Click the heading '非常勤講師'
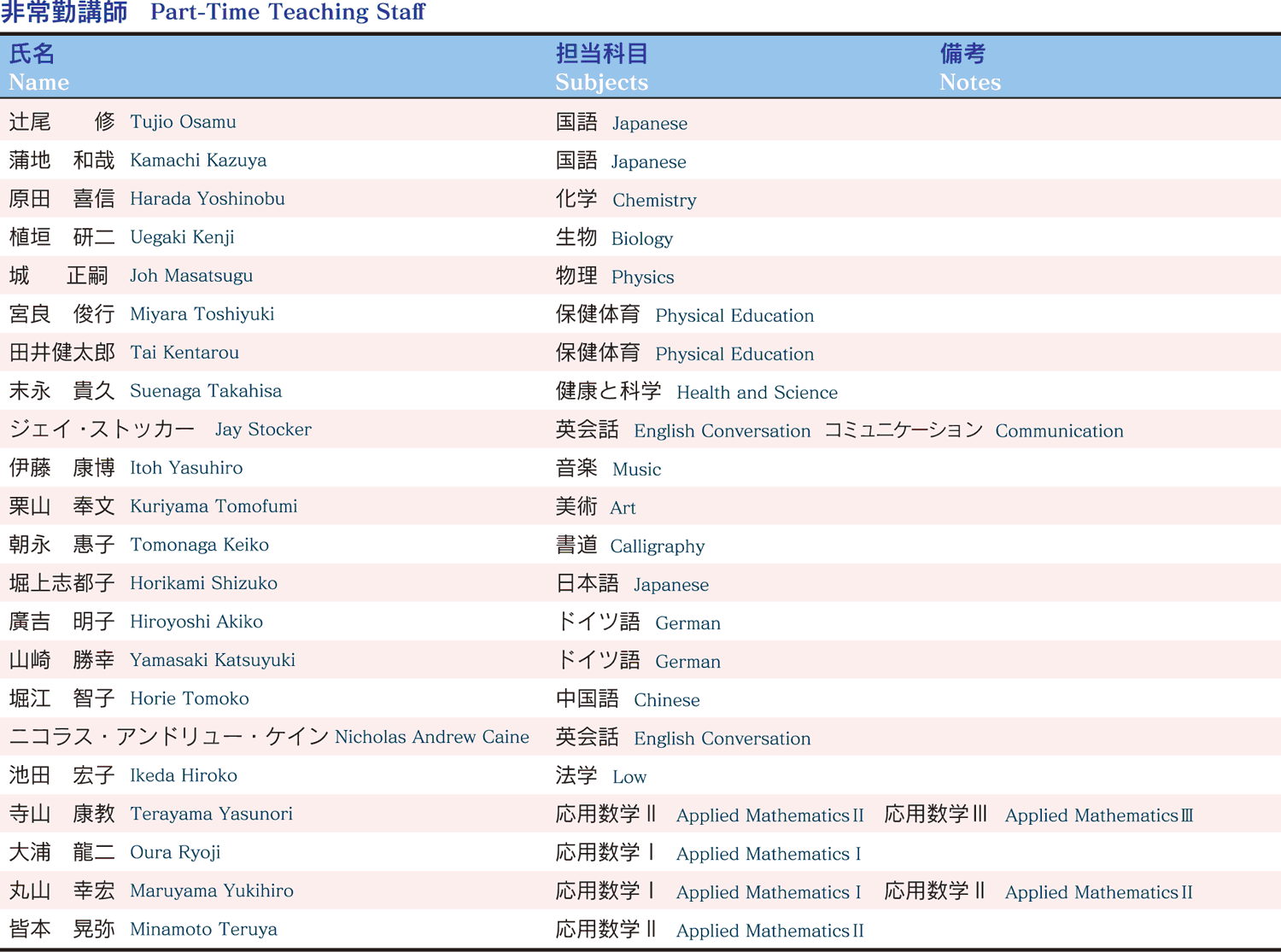The image size is (1281, 952). pos(63,12)
